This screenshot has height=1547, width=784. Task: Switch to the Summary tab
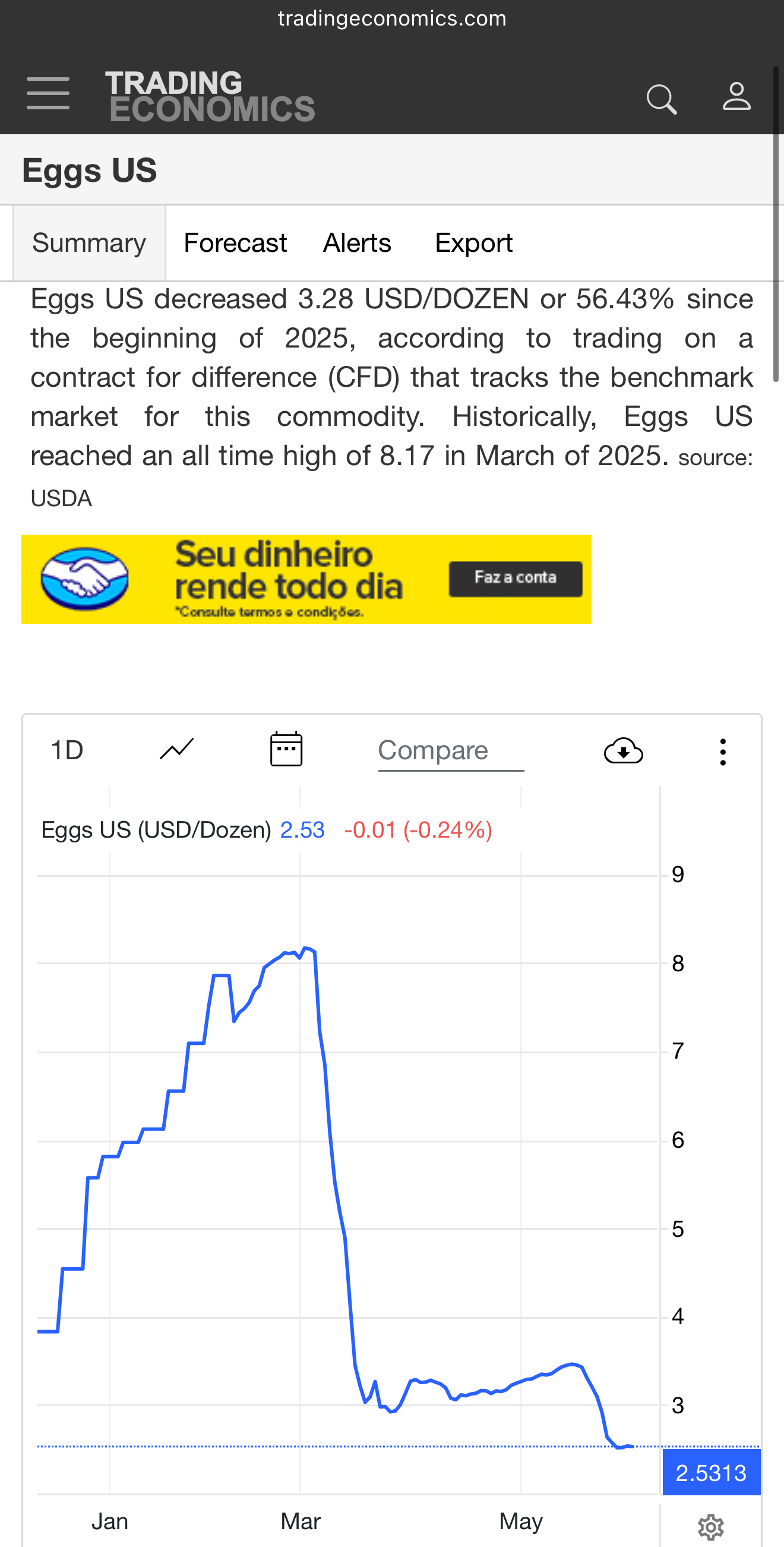[89, 243]
